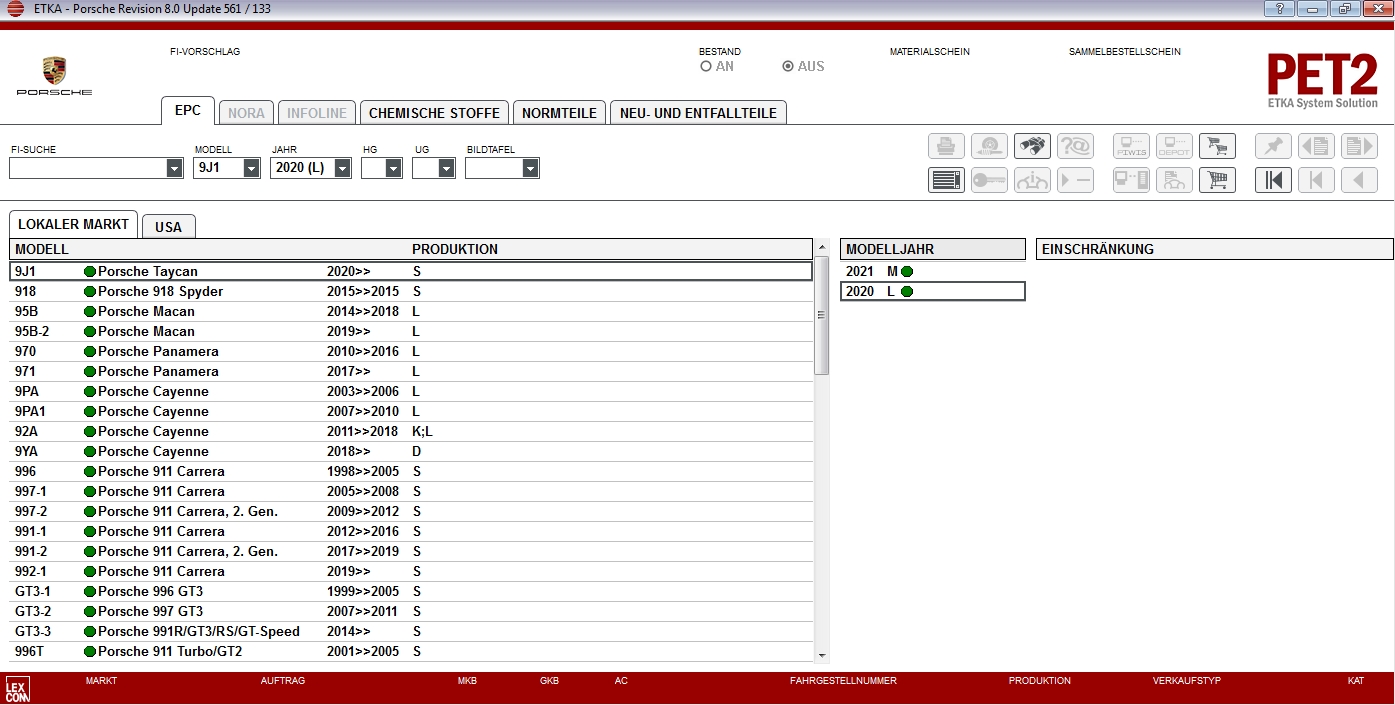Click the ?@ inquiry icon
The image size is (1395, 705).
click(1075, 146)
